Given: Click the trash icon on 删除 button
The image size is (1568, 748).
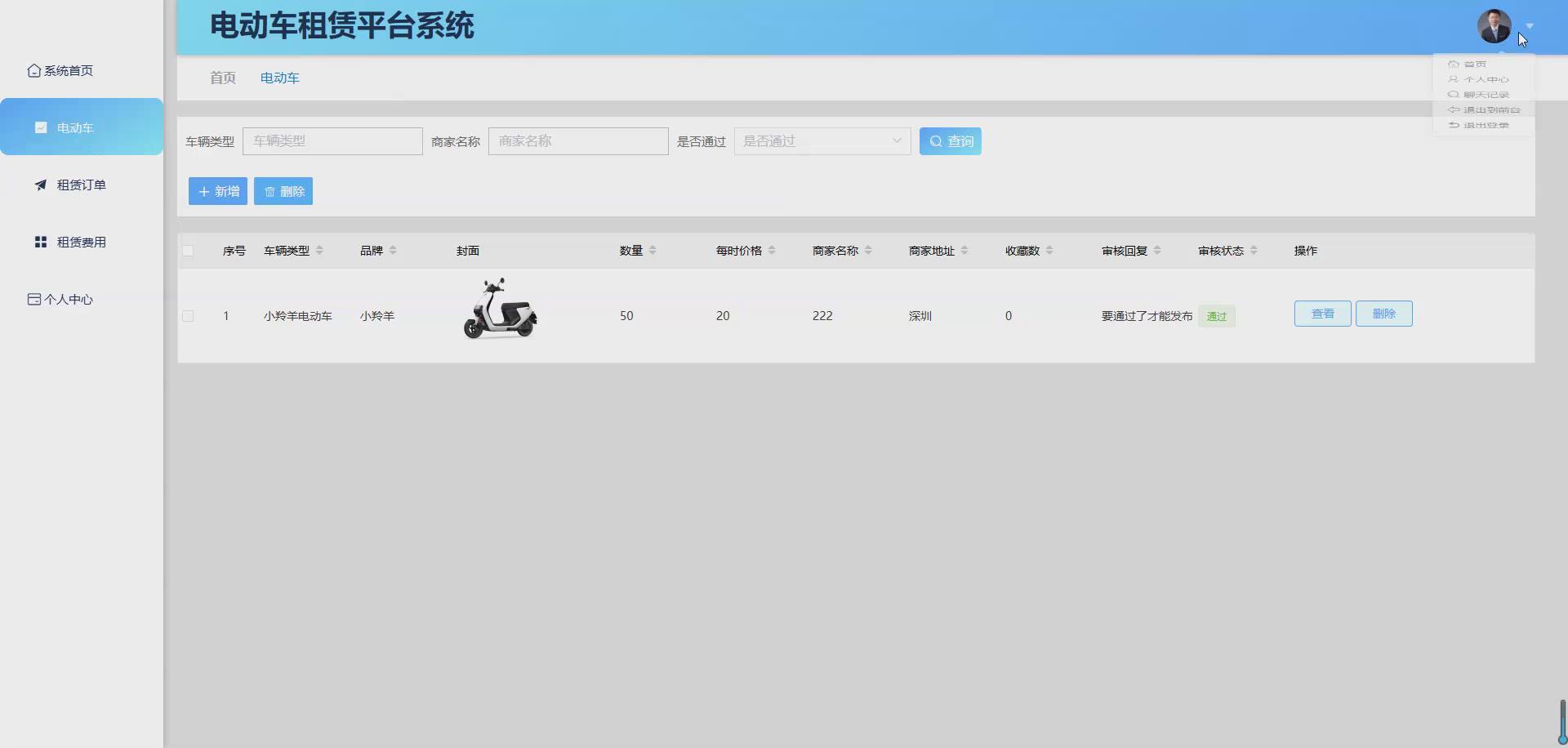Looking at the screenshot, I should click(270, 190).
